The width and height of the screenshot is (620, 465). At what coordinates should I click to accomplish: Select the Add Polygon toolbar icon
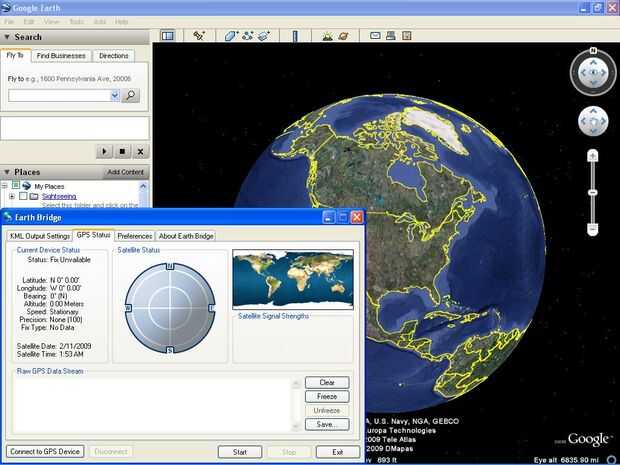231,36
